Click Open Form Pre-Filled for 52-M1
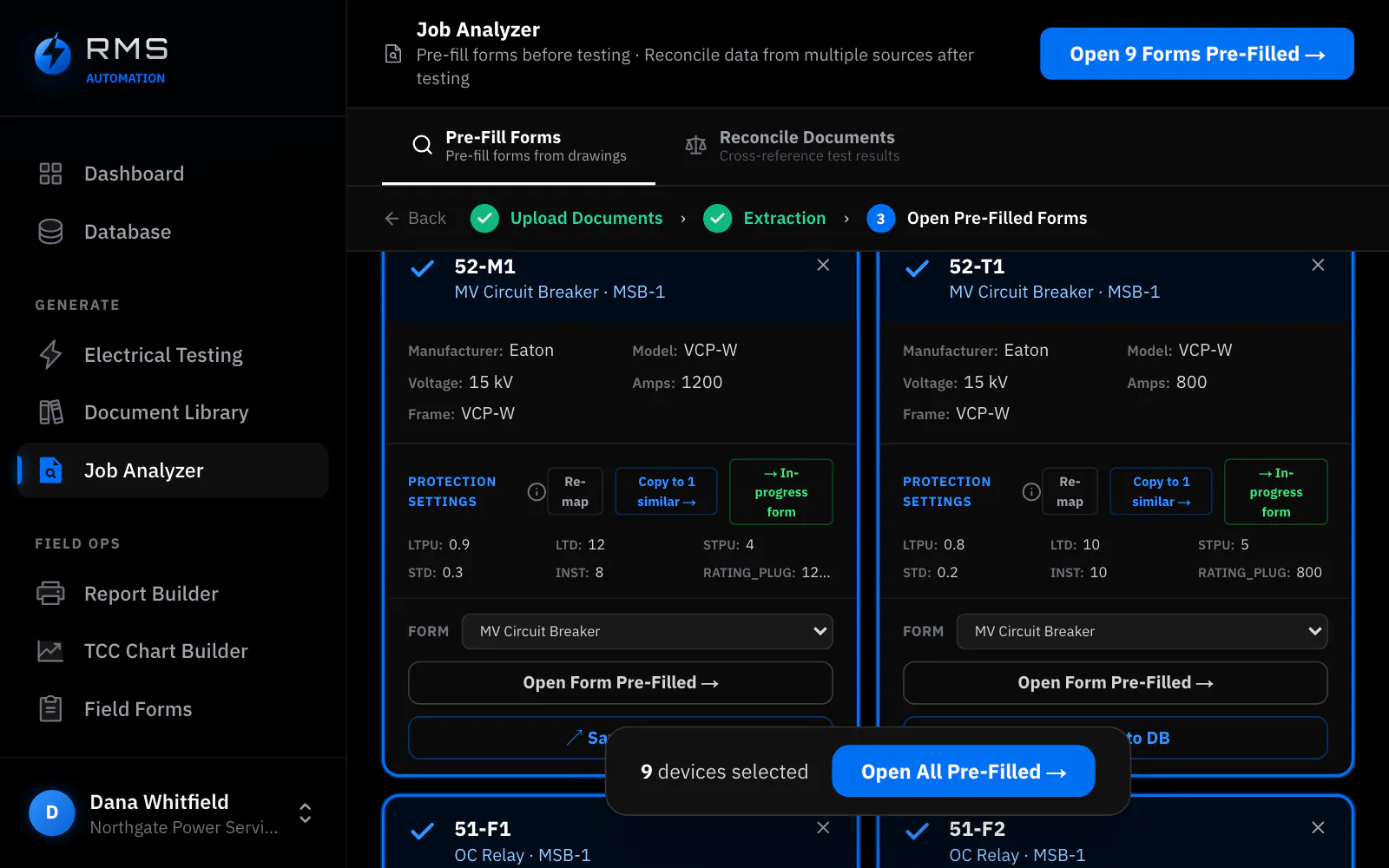Image resolution: width=1389 pixels, height=868 pixels. coord(621,683)
